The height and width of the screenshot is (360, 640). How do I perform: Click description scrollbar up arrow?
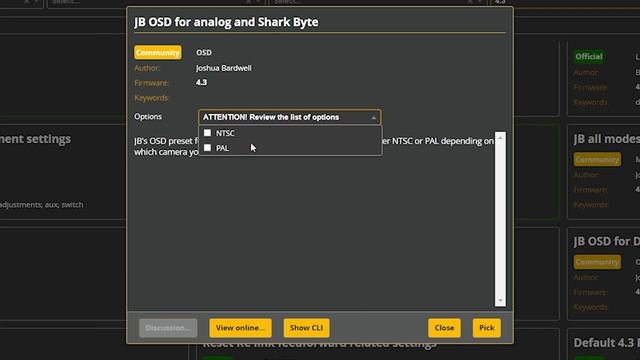500,138
